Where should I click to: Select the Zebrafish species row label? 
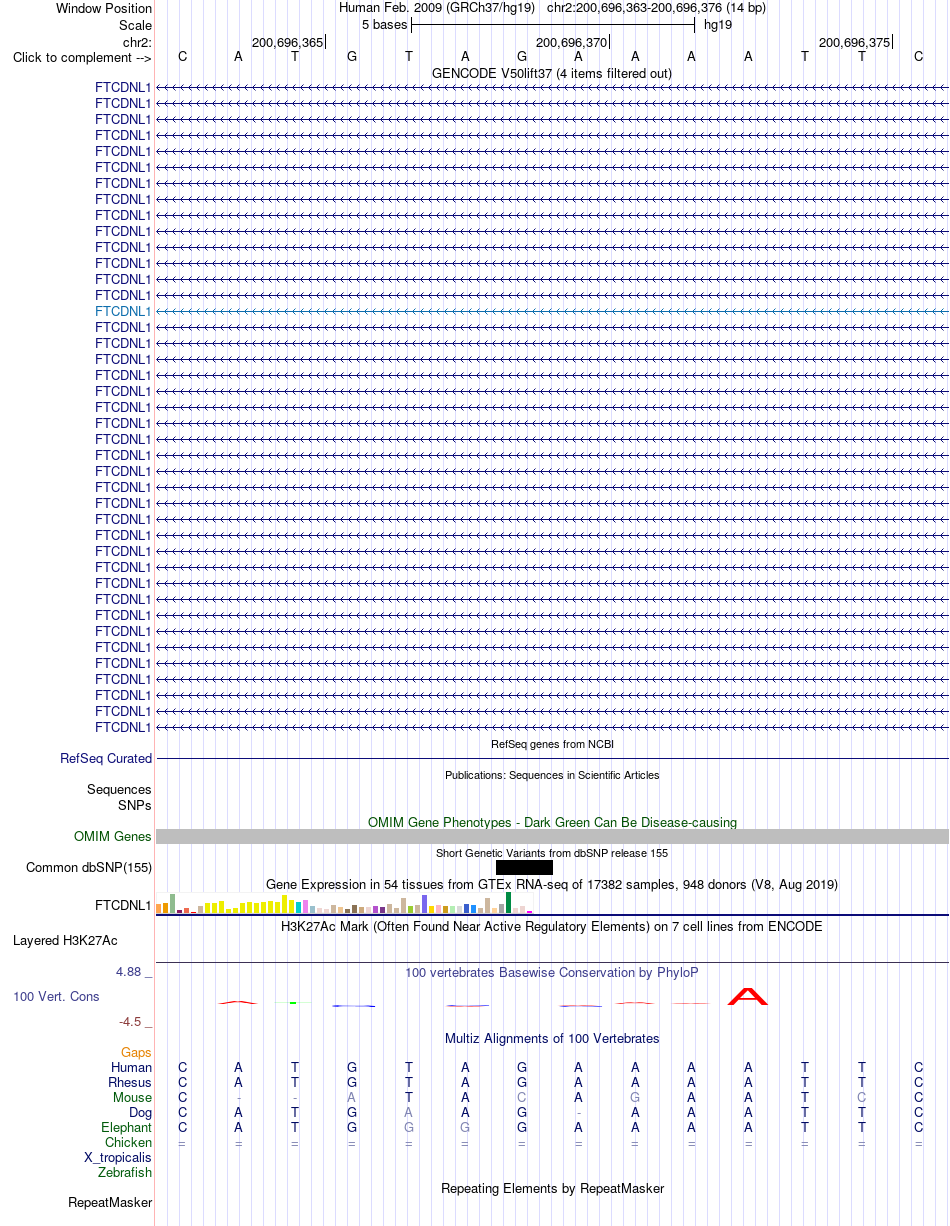coord(125,1173)
